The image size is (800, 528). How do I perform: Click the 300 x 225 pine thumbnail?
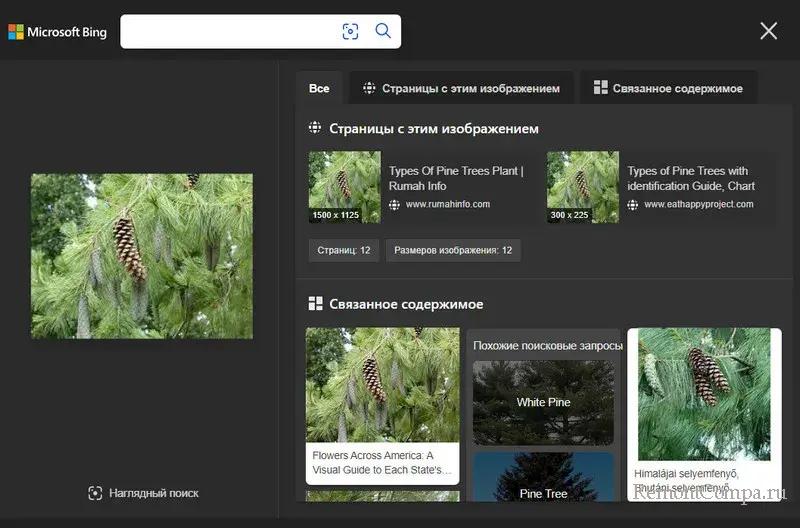(582, 187)
